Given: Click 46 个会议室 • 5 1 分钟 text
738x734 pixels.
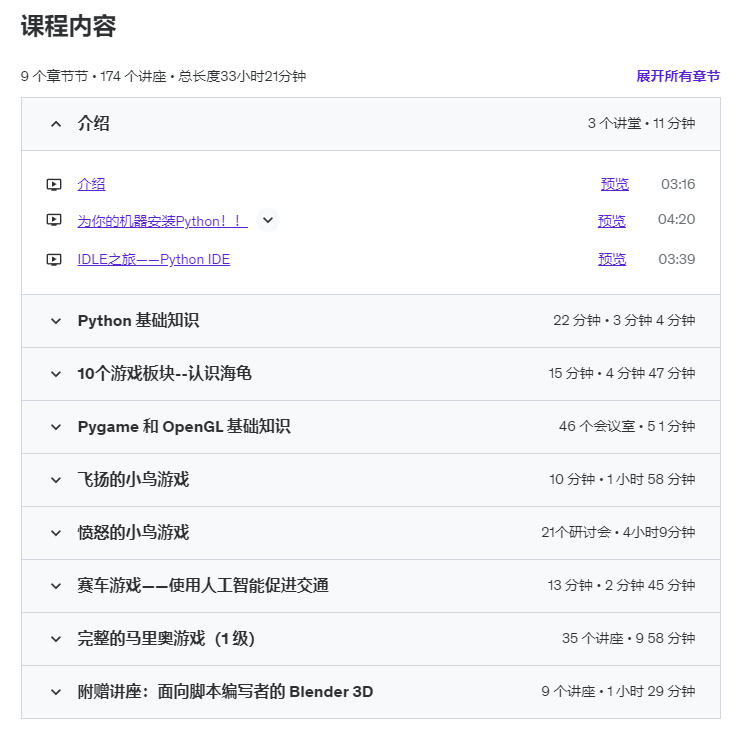Looking at the screenshot, I should pos(627,426).
